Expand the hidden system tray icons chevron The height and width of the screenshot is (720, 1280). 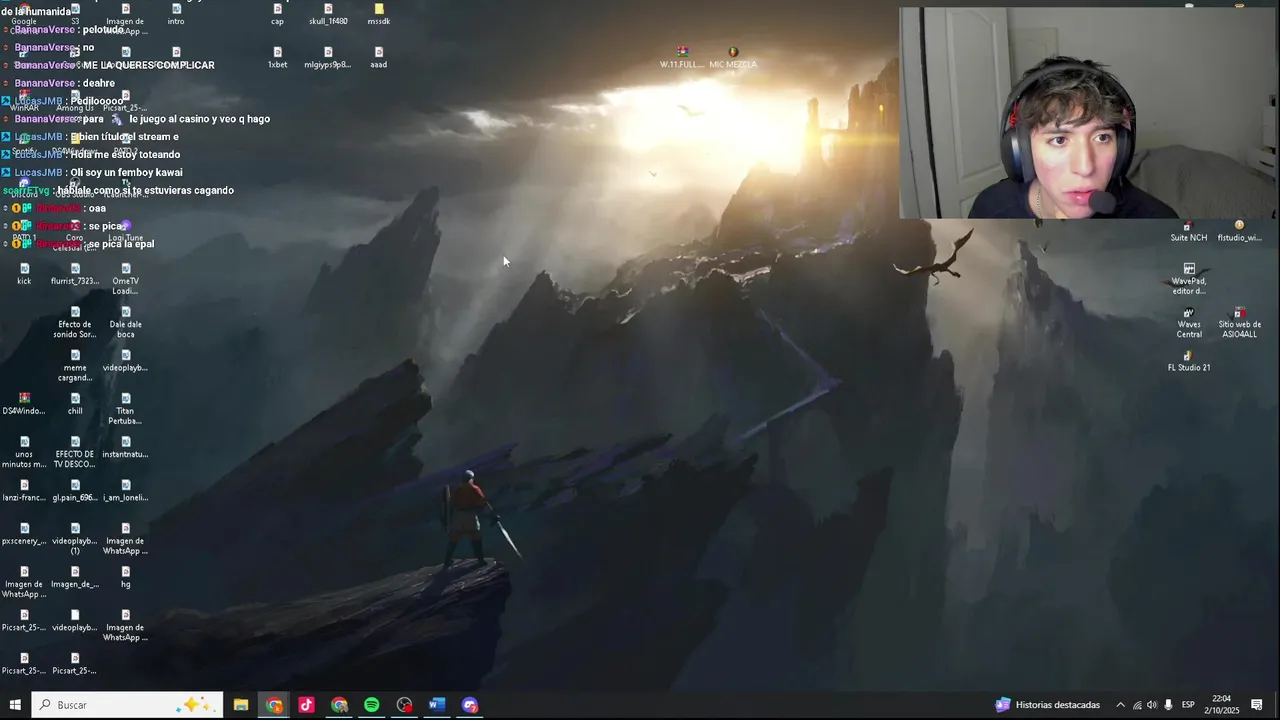point(1120,705)
